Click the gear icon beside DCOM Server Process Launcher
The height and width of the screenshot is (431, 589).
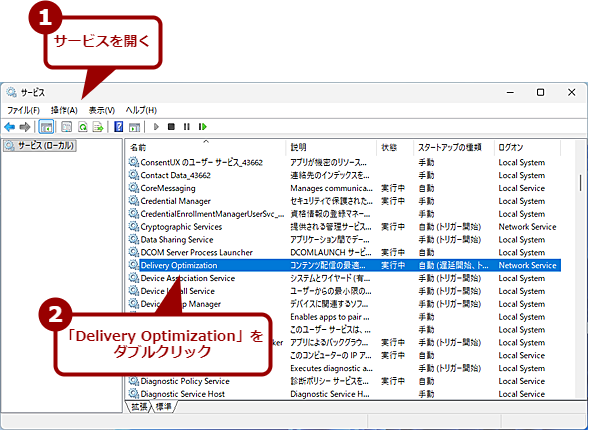tap(133, 252)
